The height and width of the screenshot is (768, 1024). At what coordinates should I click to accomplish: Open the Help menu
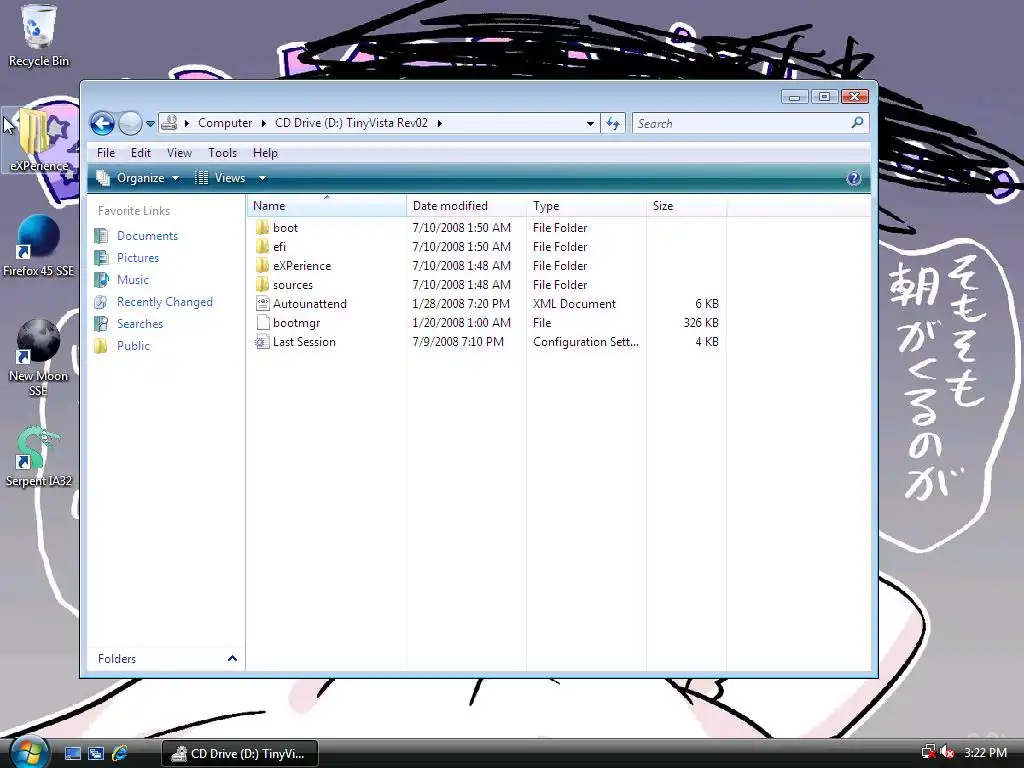(x=265, y=153)
